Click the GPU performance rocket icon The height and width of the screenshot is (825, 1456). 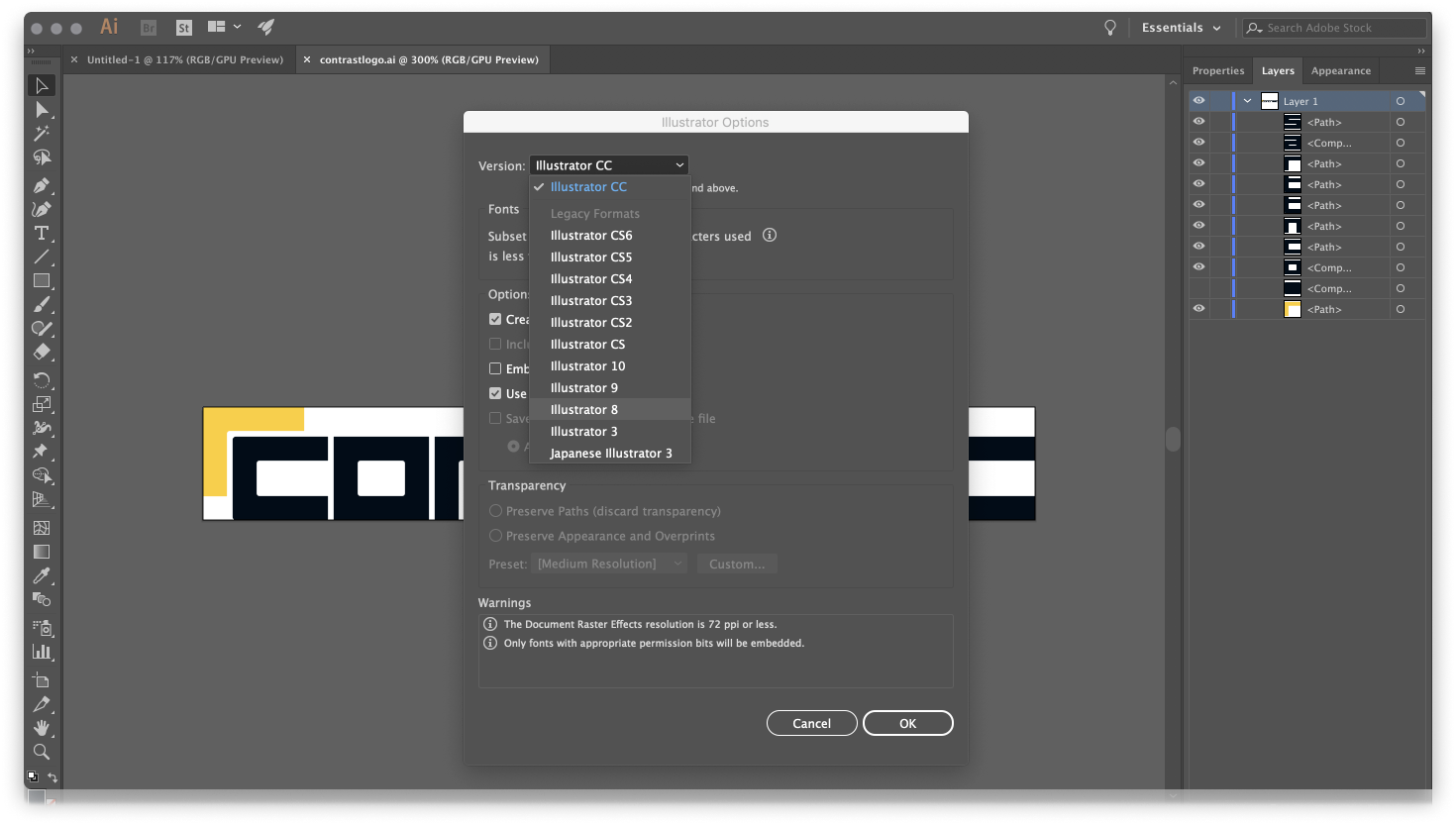coord(265,27)
